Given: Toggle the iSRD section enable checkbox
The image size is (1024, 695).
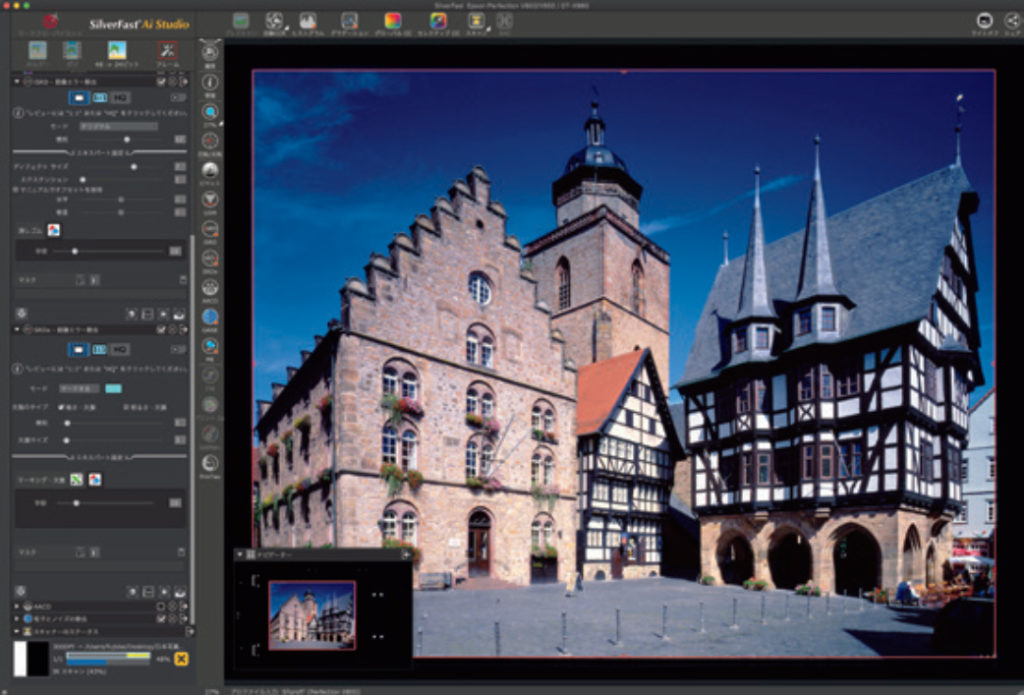Looking at the screenshot, I should point(161,82).
